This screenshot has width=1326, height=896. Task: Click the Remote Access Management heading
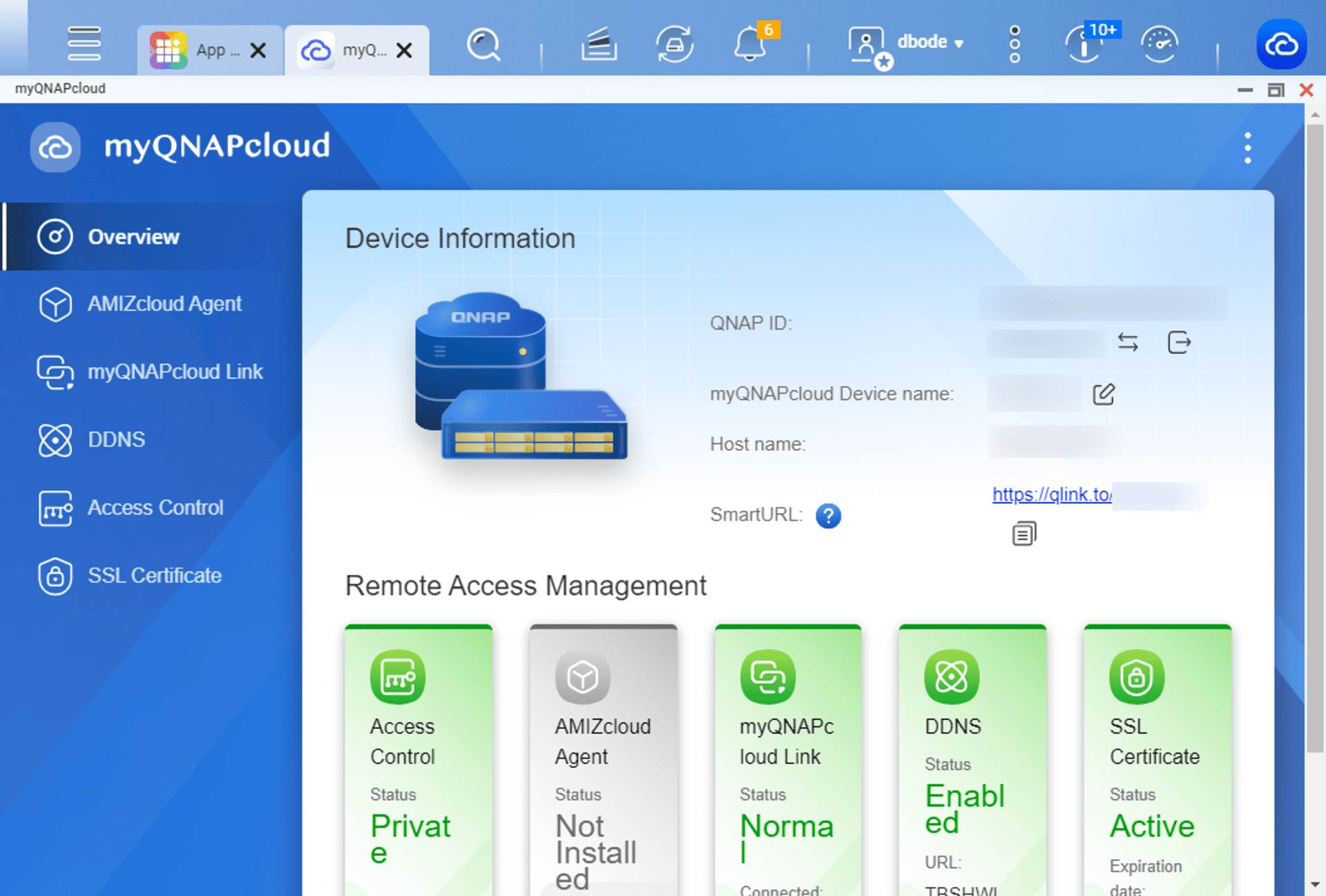click(x=526, y=585)
